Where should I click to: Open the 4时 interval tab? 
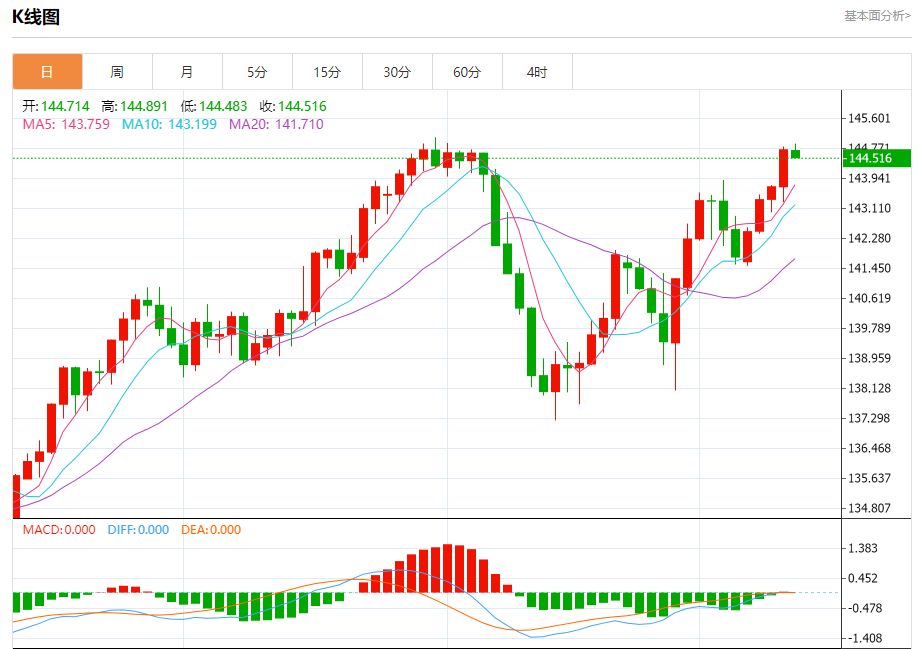click(537, 72)
